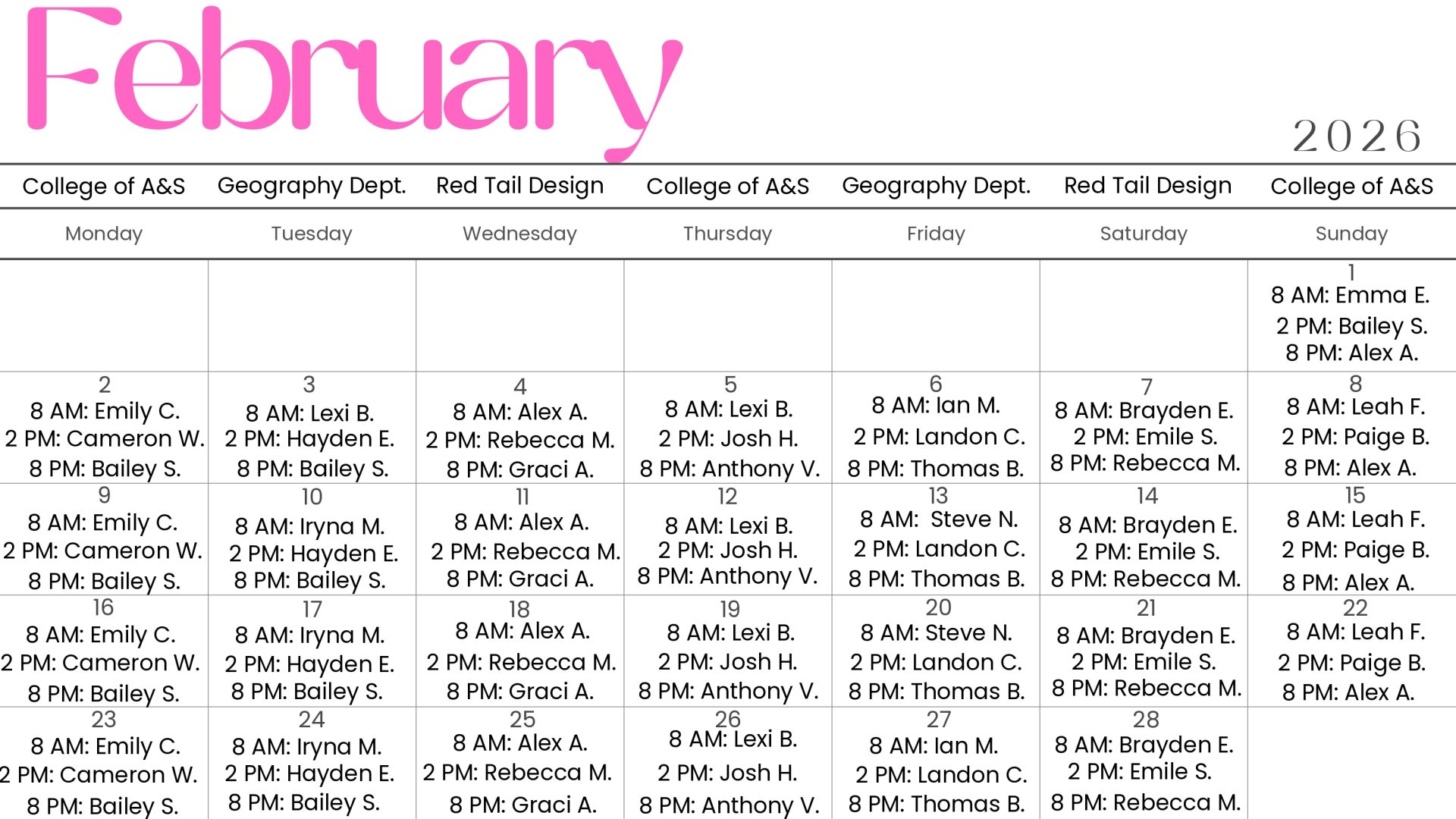The height and width of the screenshot is (819, 1456).
Task: Click the Emma E. 8 AM shift
Action: coord(1350,295)
